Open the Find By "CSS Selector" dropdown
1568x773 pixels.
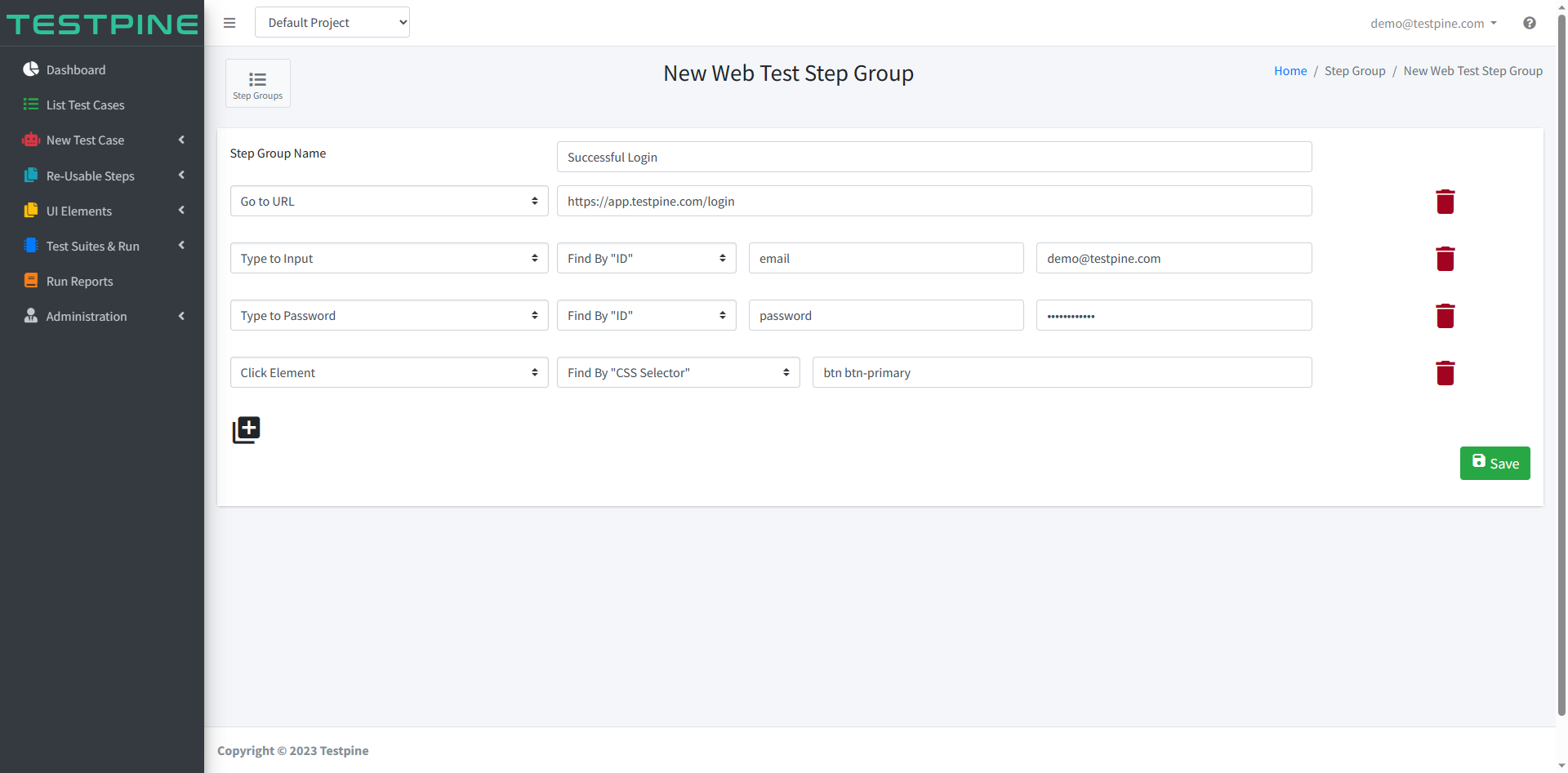[x=679, y=372]
